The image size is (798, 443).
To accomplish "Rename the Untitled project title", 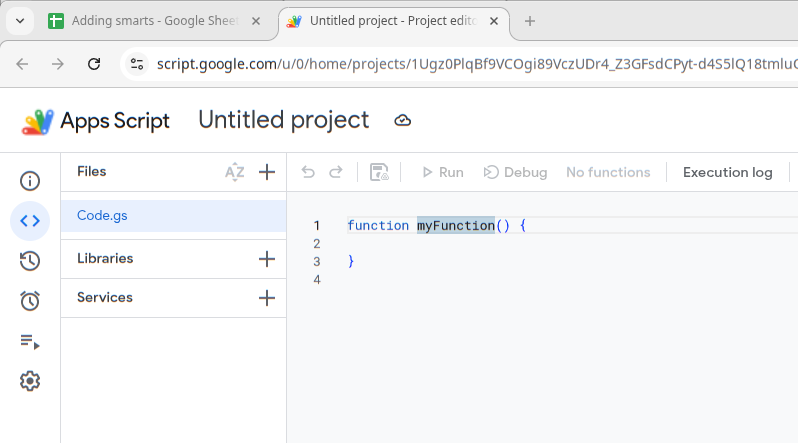I will [x=283, y=121].
